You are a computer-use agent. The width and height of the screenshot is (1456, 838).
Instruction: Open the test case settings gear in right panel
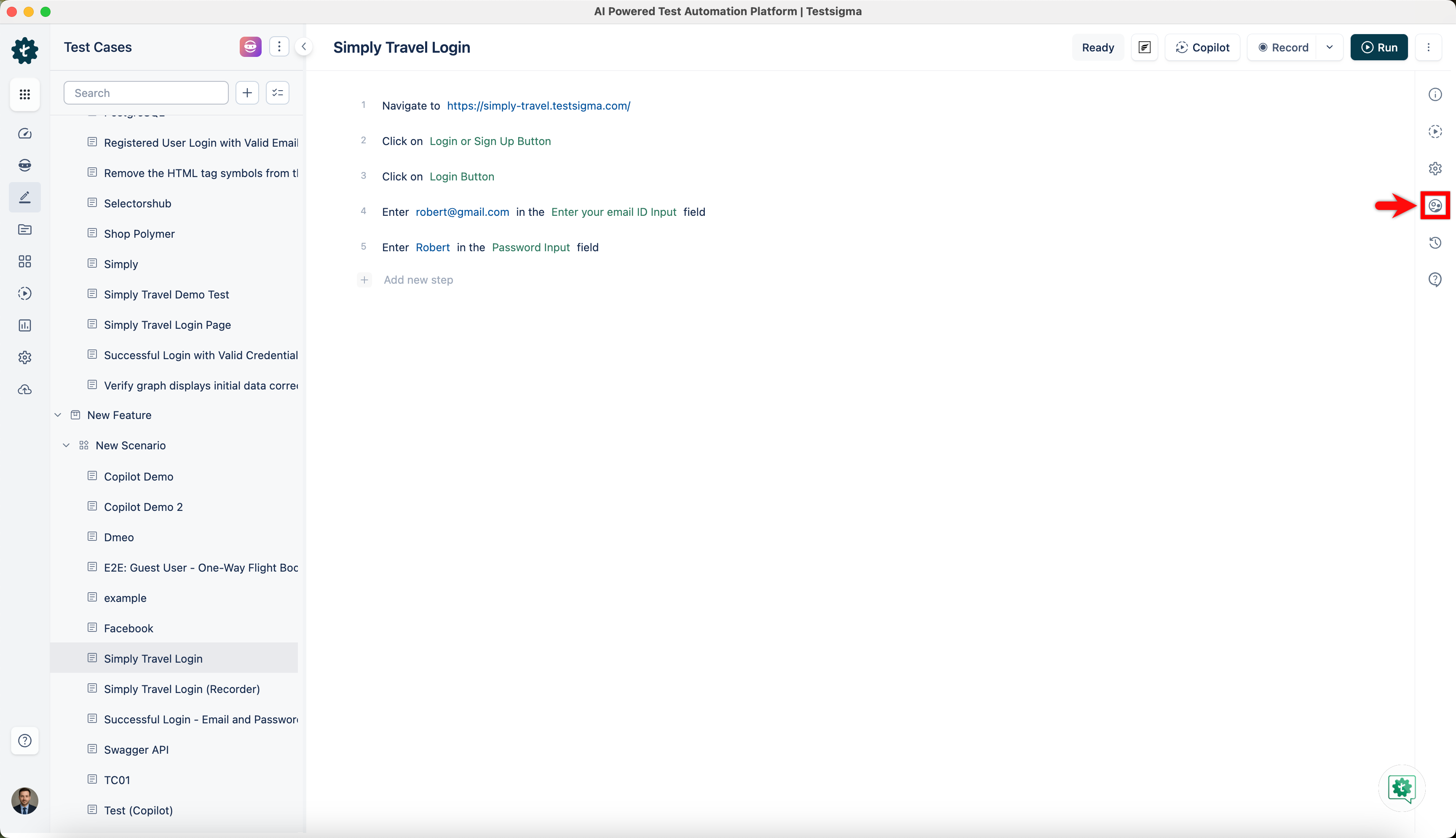pyautogui.click(x=1435, y=169)
